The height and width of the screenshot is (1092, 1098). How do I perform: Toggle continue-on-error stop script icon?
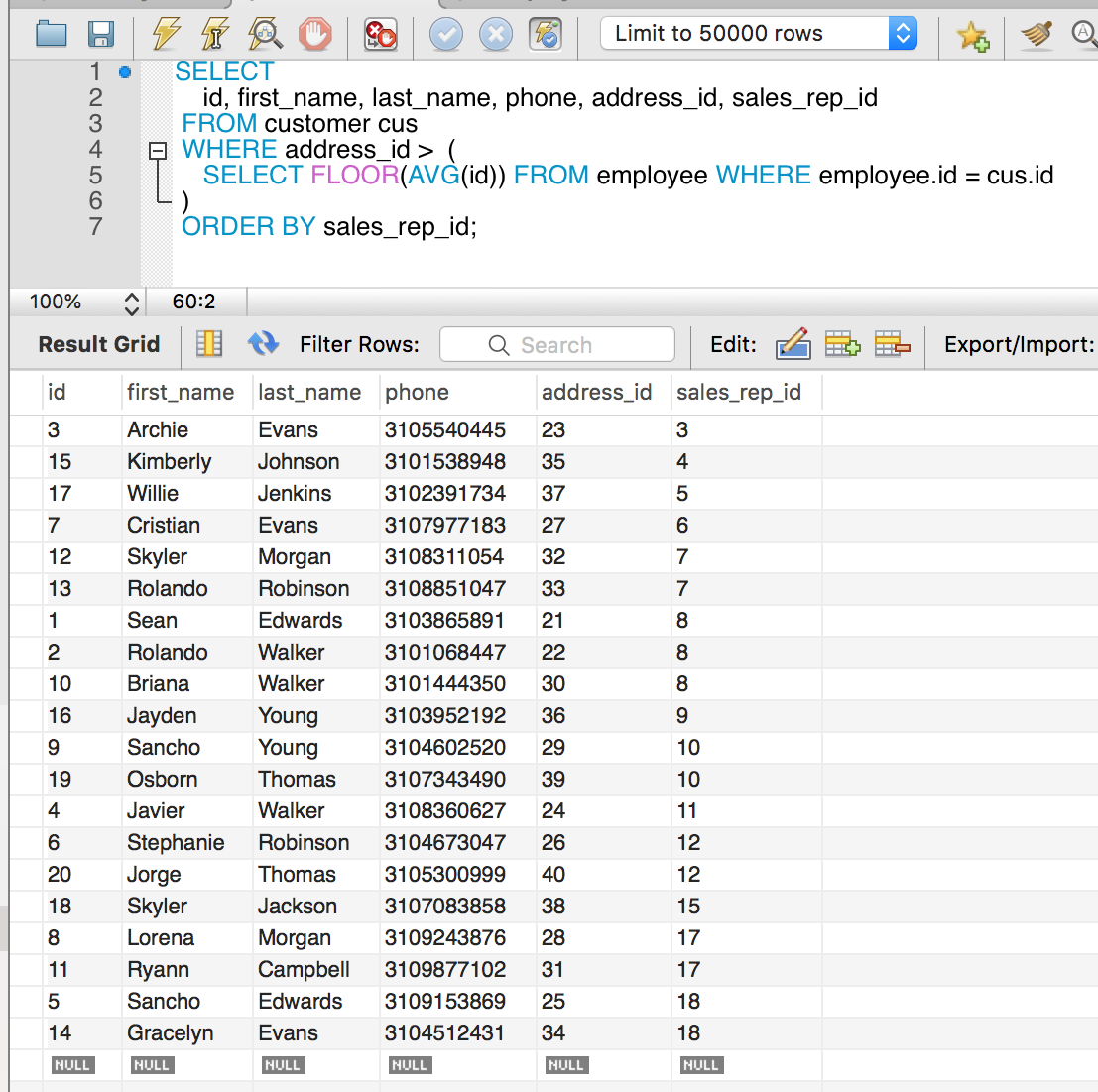pos(380,33)
